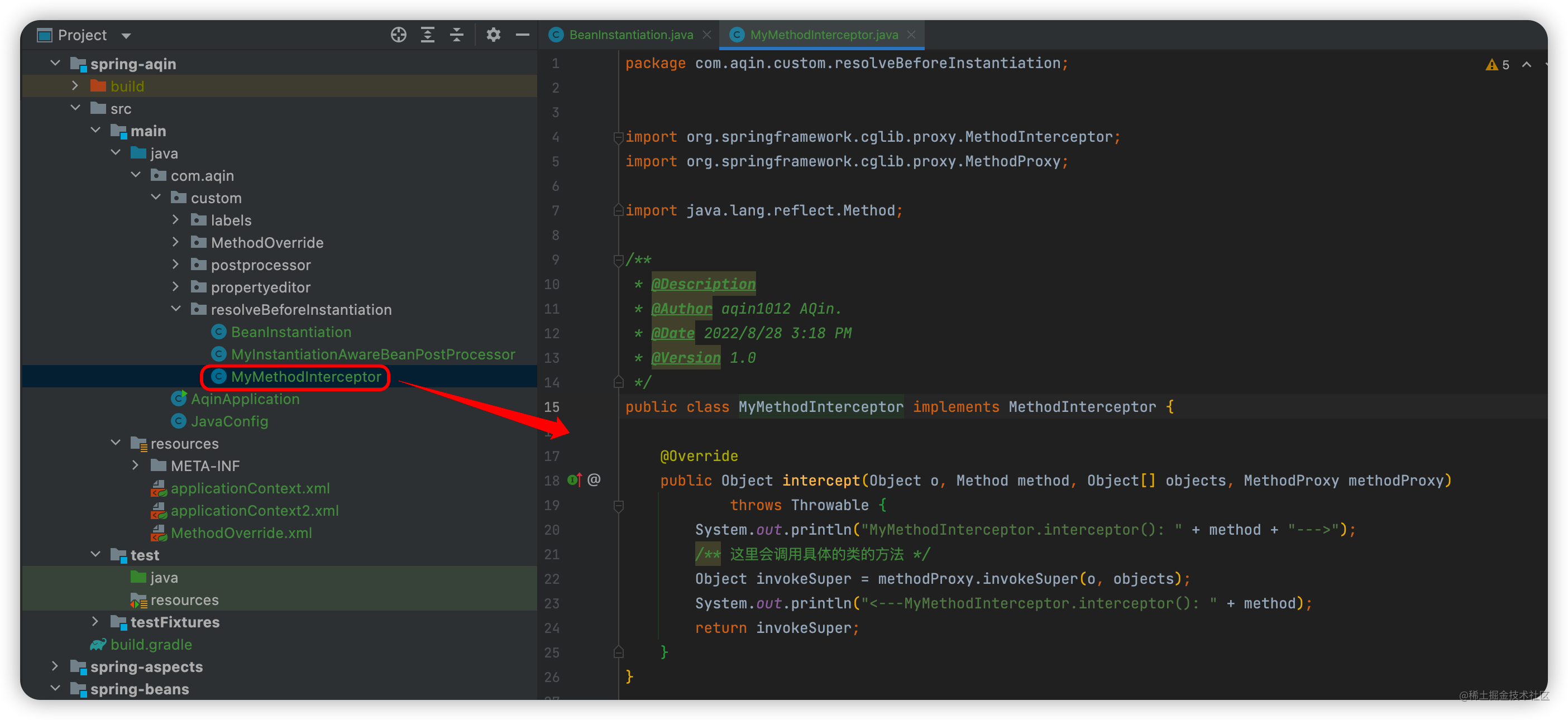Viewport: 1568px width, 720px height.
Task: Click the Project panel window icon
Action: click(x=45, y=35)
